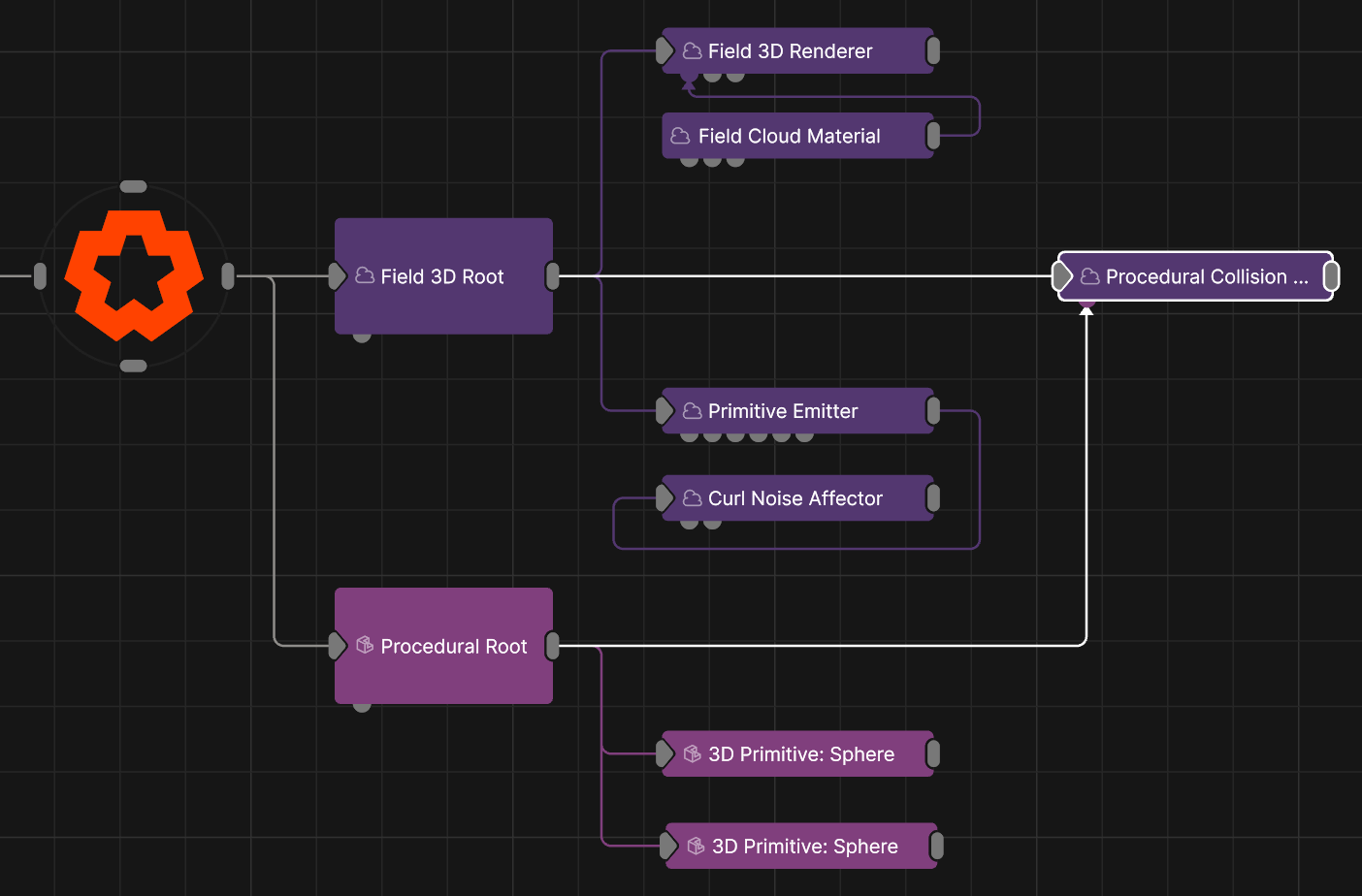This screenshot has width=1362, height=896.
Task: Click cloud icon on Field Cloud Material node
Action: click(x=681, y=137)
